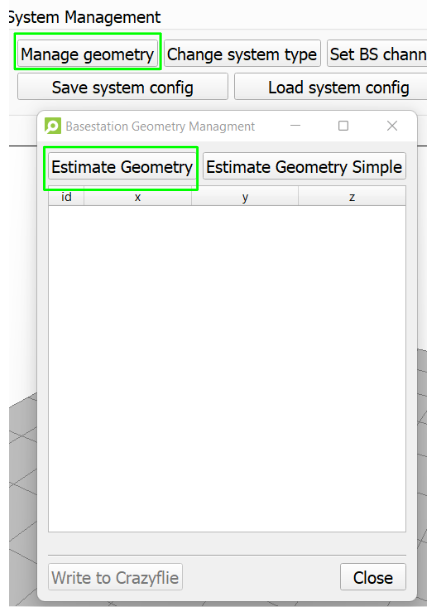The height and width of the screenshot is (611, 437).
Task: Select the x column header
Action: pyautogui.click(x=138, y=197)
